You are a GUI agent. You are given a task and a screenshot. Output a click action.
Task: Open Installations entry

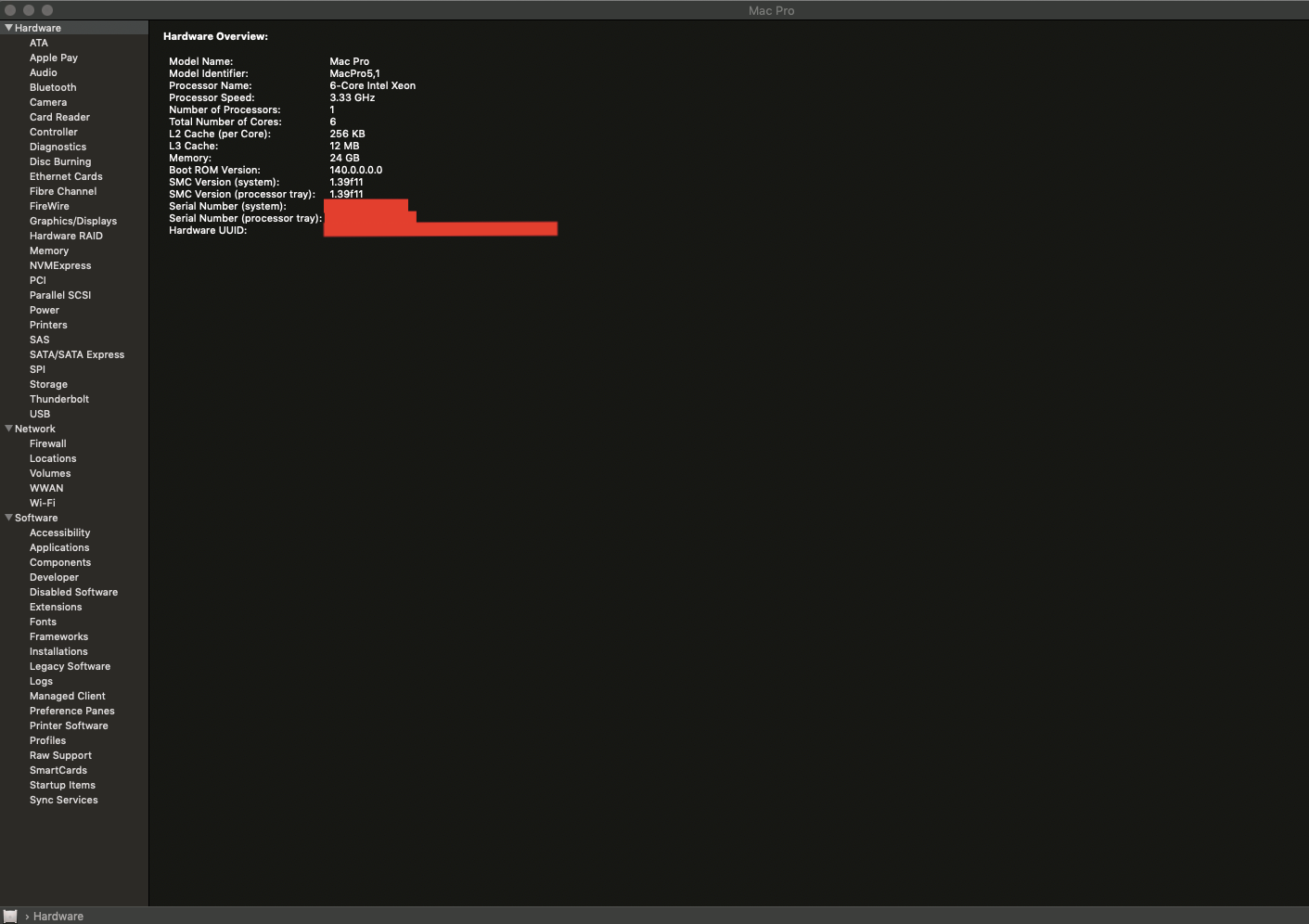point(58,651)
